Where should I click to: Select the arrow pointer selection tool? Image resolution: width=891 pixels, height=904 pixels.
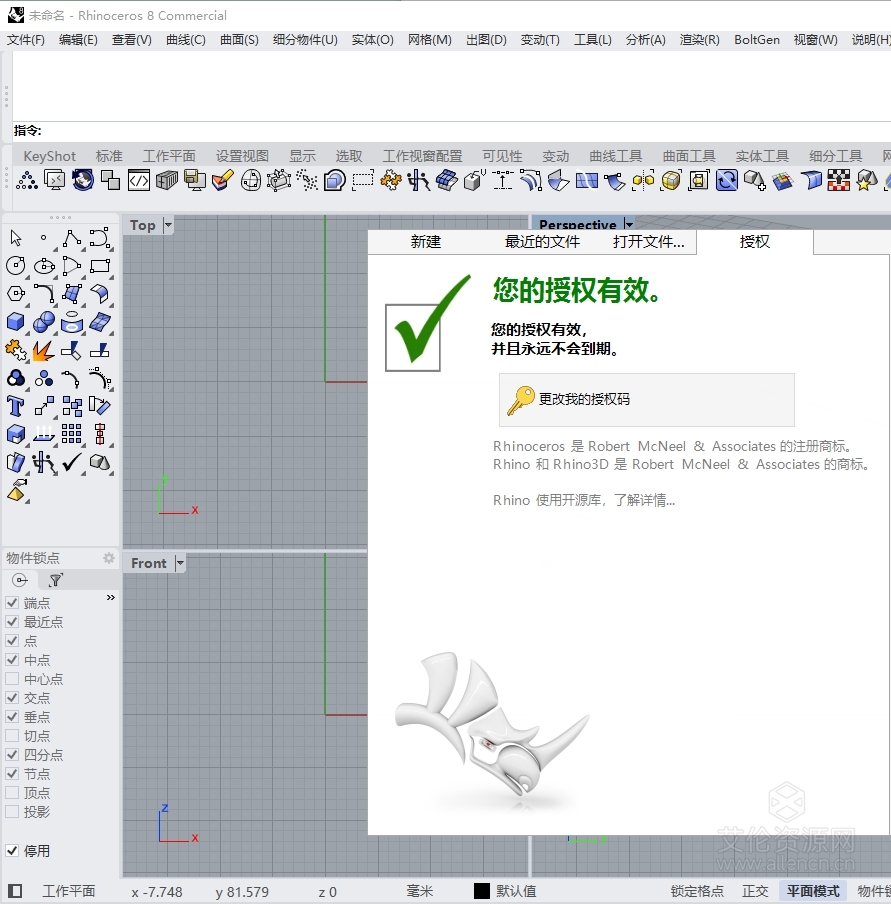(x=16, y=238)
